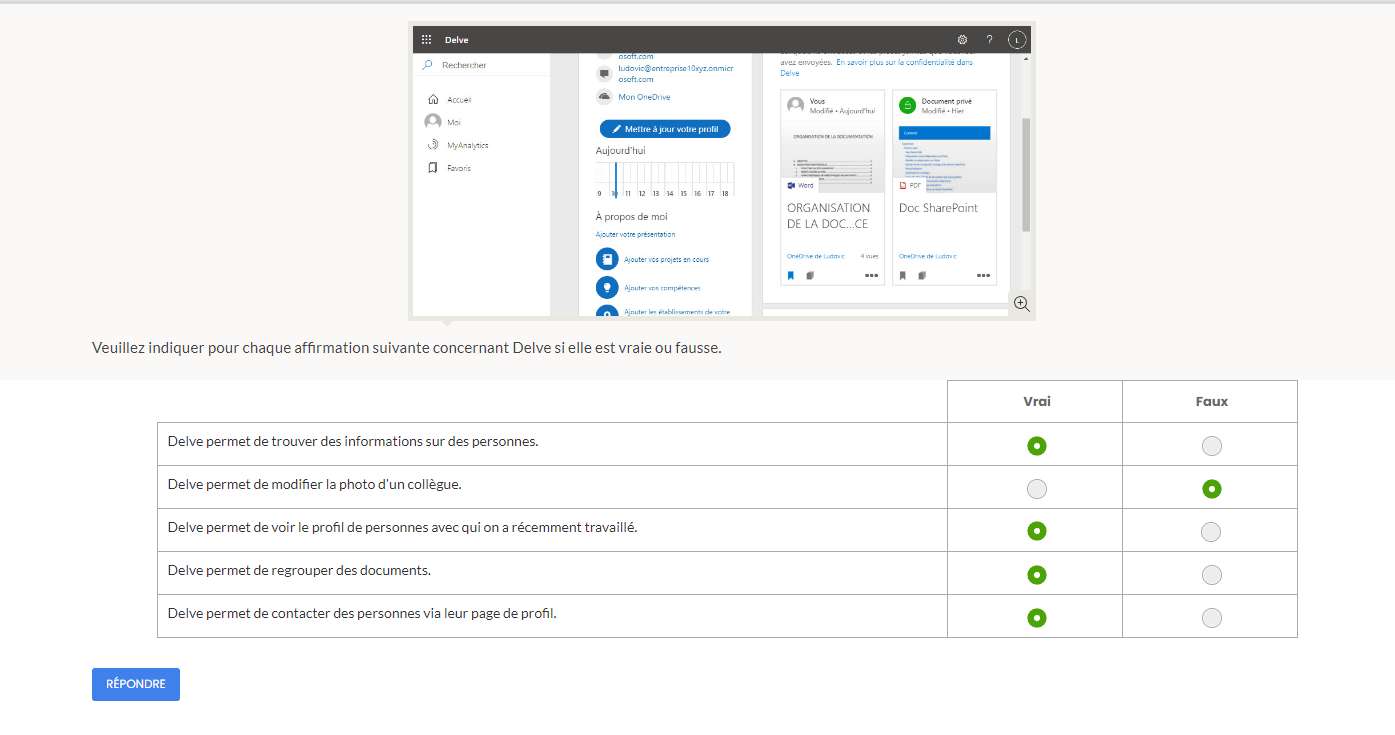Click the board icon on ORGANISATION card
The image size is (1395, 735).
point(811,275)
